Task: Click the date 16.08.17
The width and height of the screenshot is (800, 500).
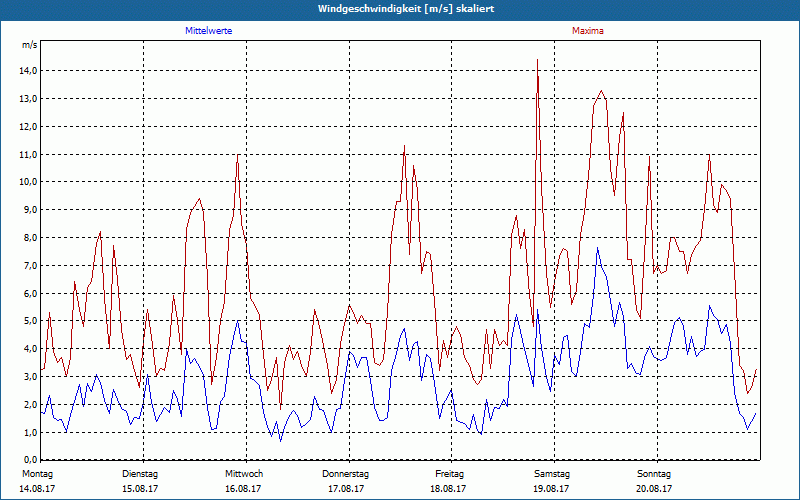Action: tap(243, 489)
